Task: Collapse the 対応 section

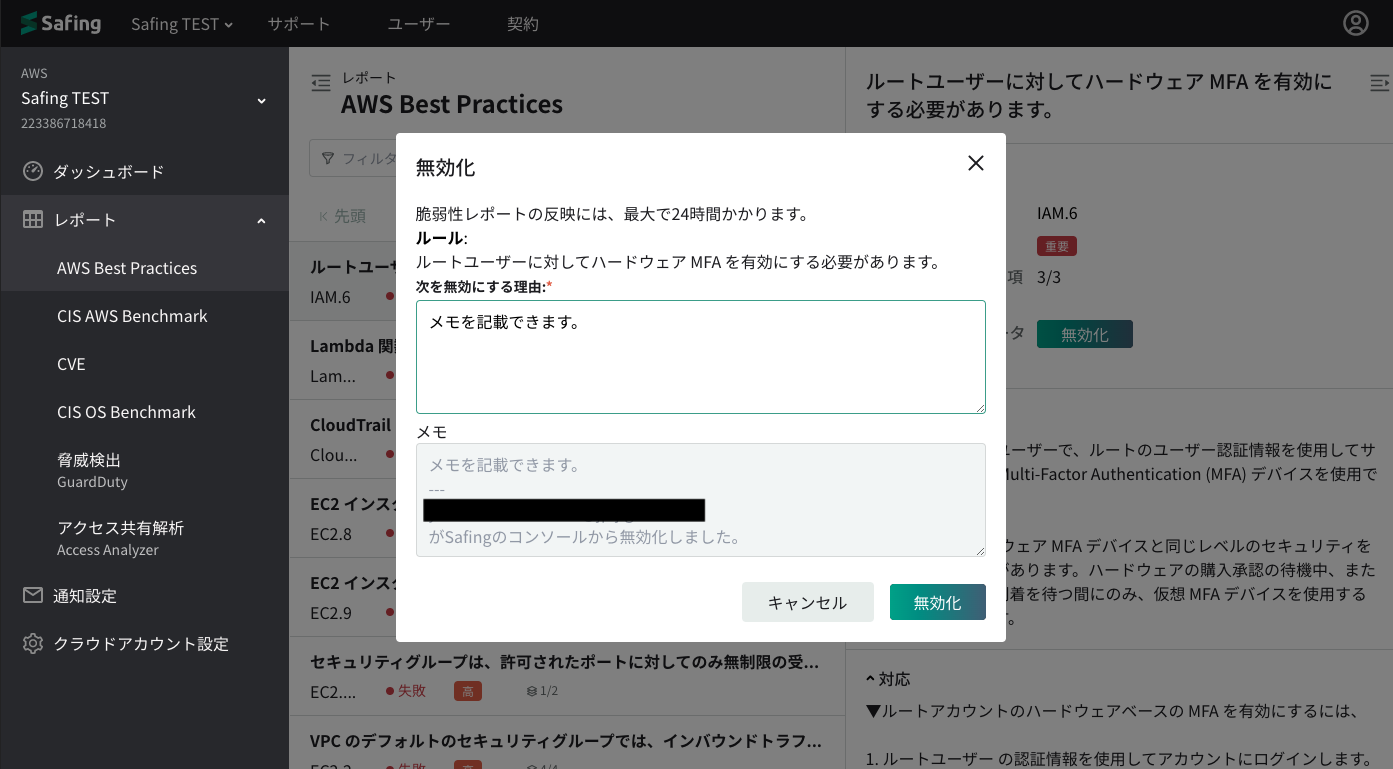Action: (888, 679)
